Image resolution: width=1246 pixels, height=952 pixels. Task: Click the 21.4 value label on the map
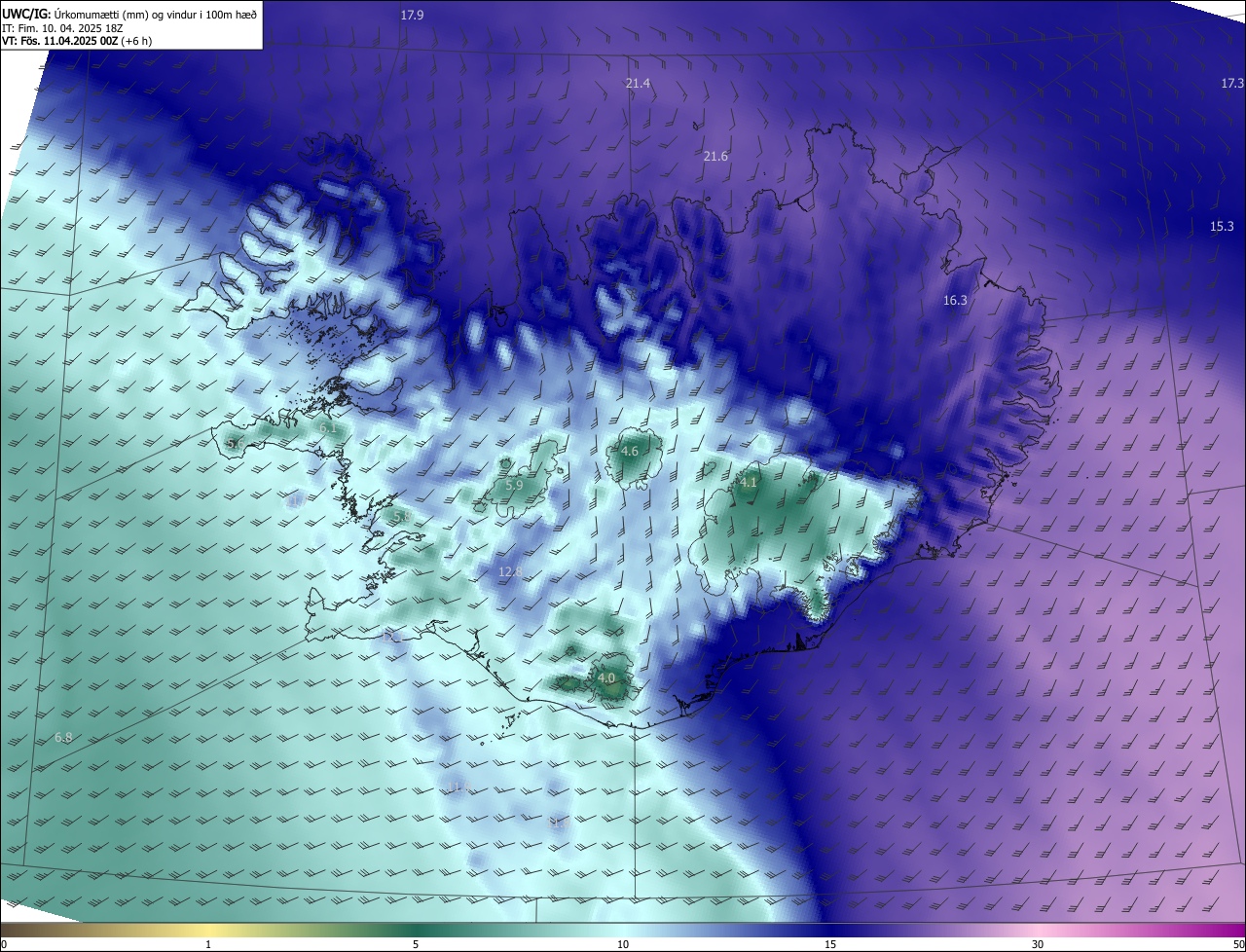pos(638,84)
